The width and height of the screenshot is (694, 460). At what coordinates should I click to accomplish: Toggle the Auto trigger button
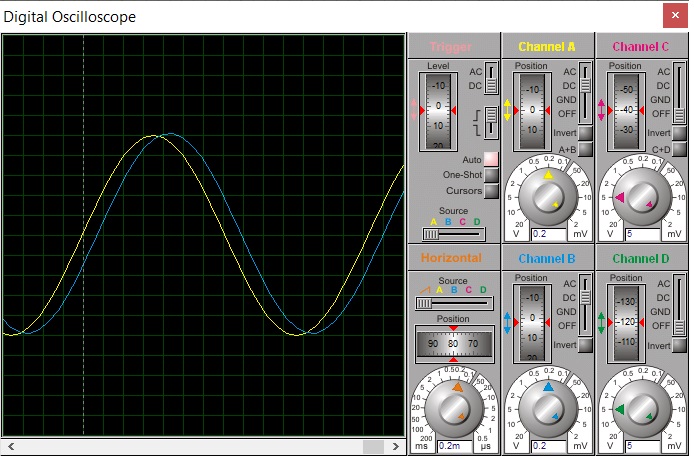[491, 160]
